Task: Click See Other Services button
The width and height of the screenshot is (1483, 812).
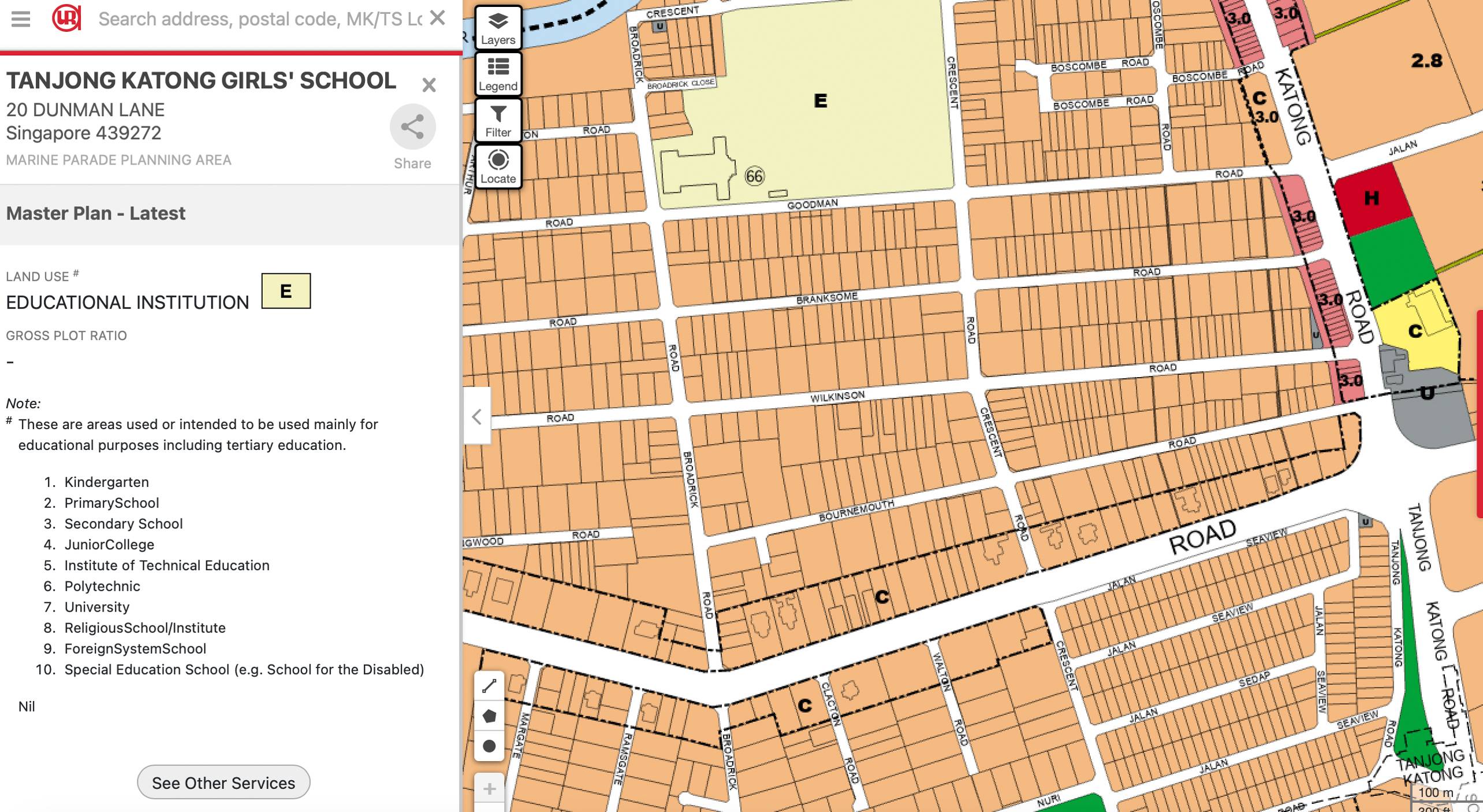Action: pos(223,783)
